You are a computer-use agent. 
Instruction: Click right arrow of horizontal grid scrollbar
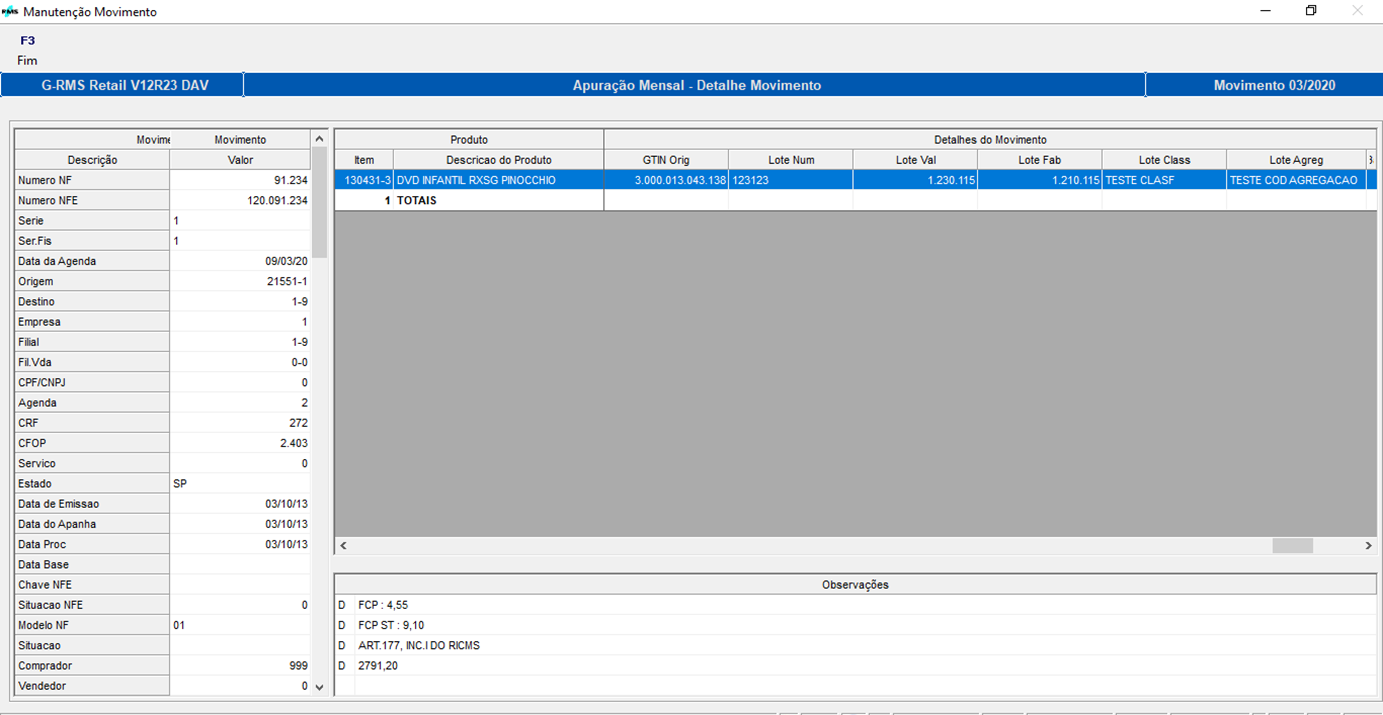coord(1369,546)
